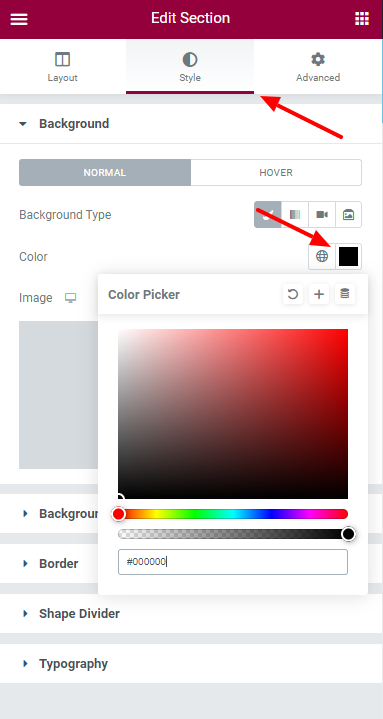Open global colors globe icon
383x719 pixels.
[322, 256]
